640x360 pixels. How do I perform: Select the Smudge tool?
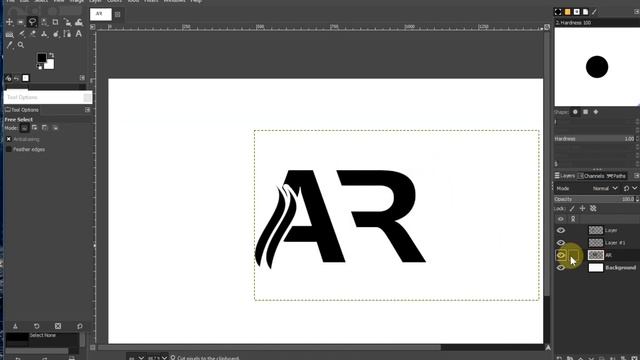click(x=55, y=34)
